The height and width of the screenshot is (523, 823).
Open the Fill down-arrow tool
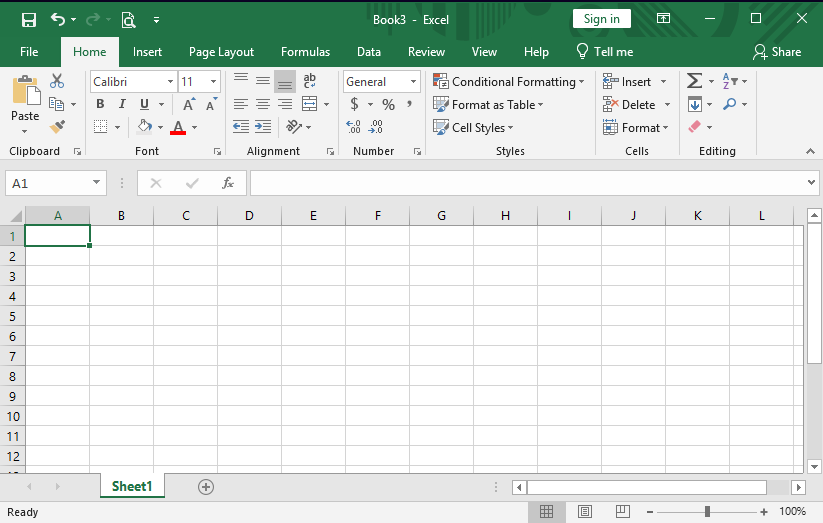(x=694, y=104)
